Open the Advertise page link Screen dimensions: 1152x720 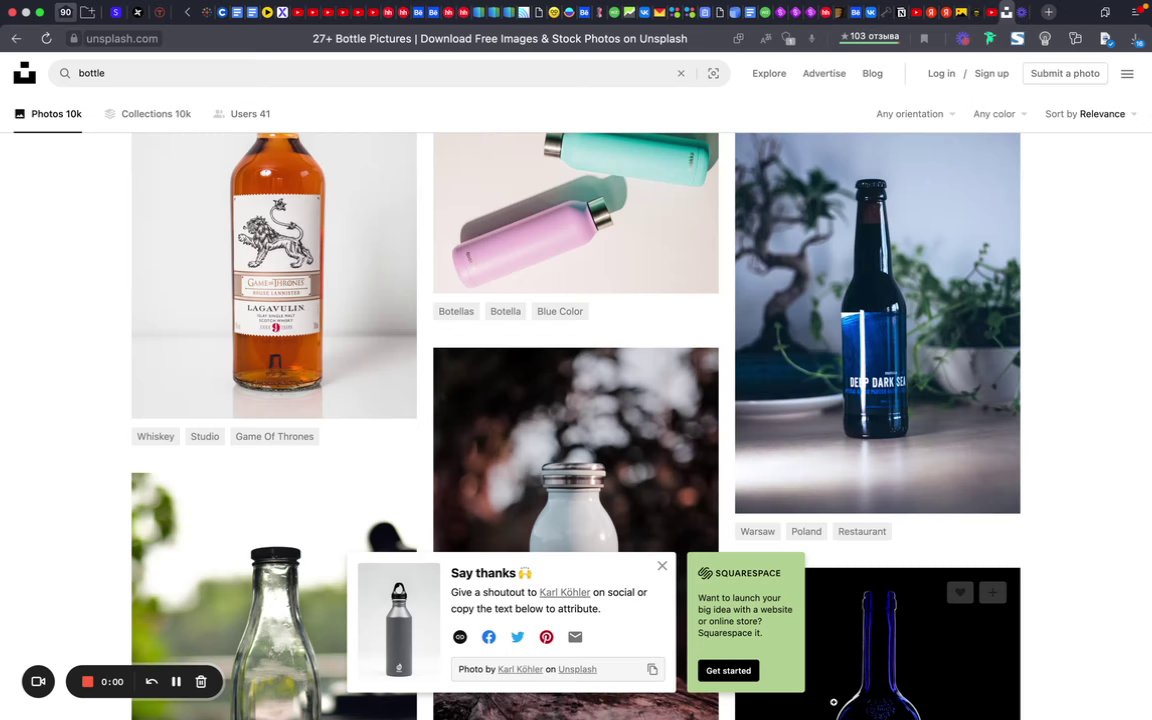tap(824, 73)
